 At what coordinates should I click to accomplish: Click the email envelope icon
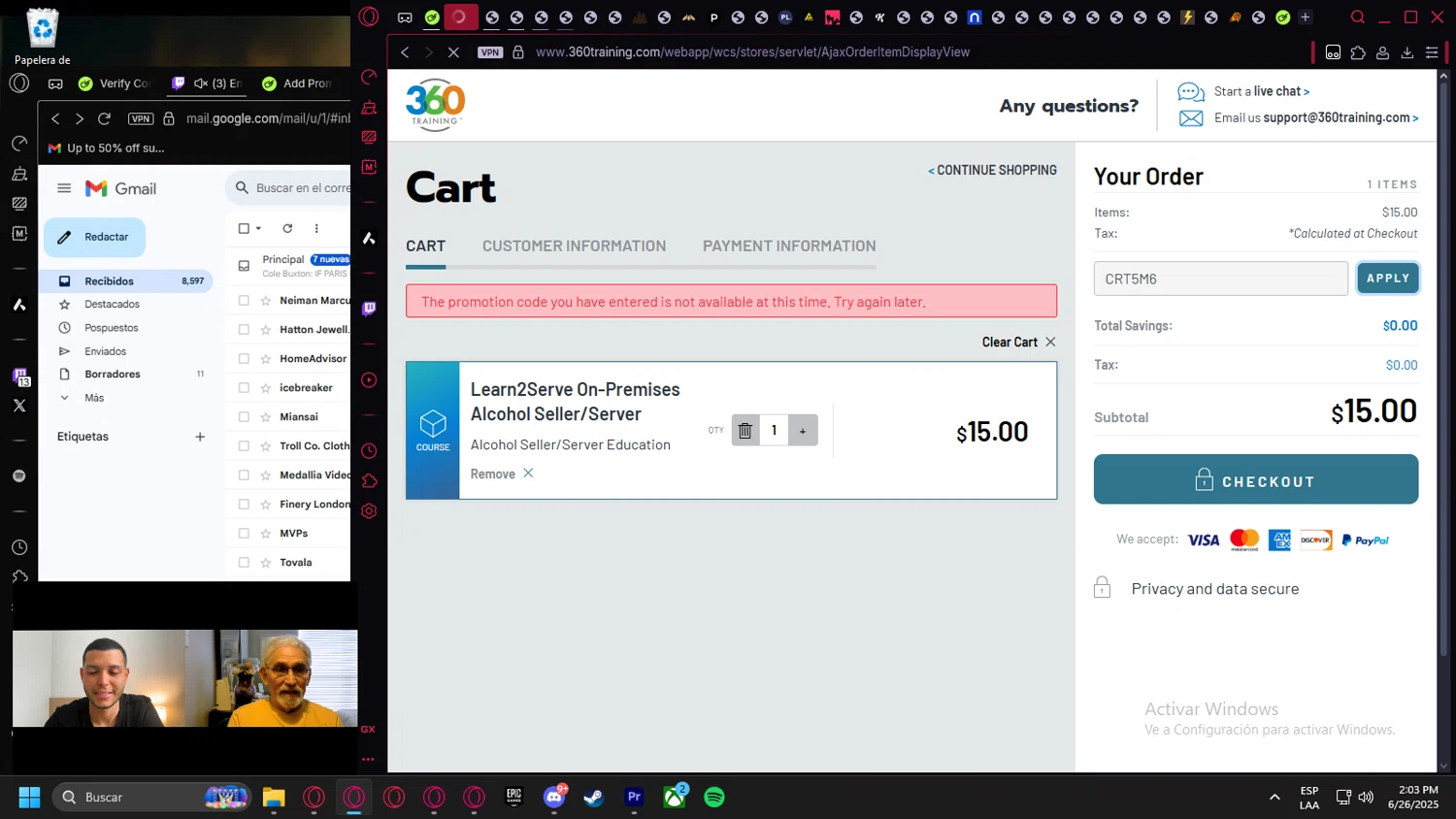[1191, 118]
